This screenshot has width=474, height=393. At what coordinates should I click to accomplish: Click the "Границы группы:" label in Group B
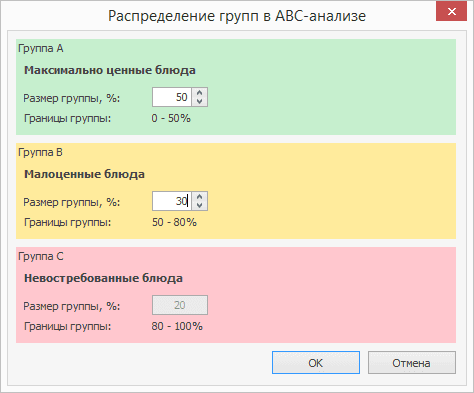point(67,222)
